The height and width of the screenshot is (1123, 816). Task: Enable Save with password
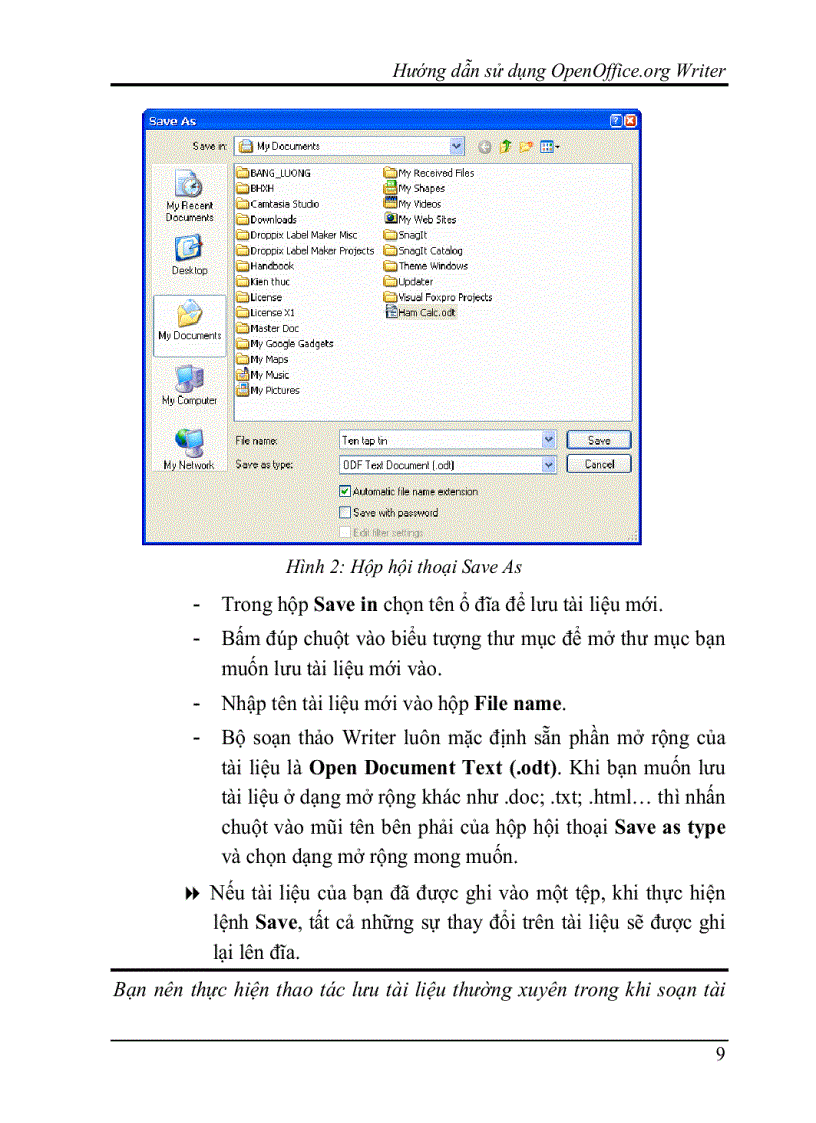click(x=345, y=512)
